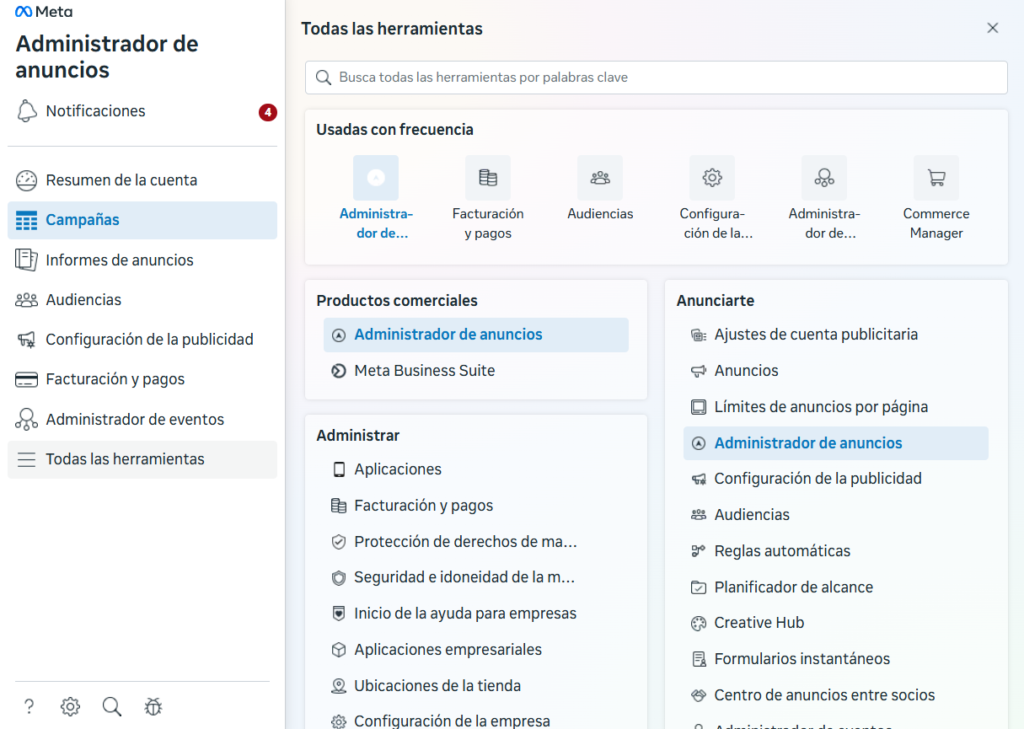Open Ajustes de cuenta publicitaria

(836, 335)
